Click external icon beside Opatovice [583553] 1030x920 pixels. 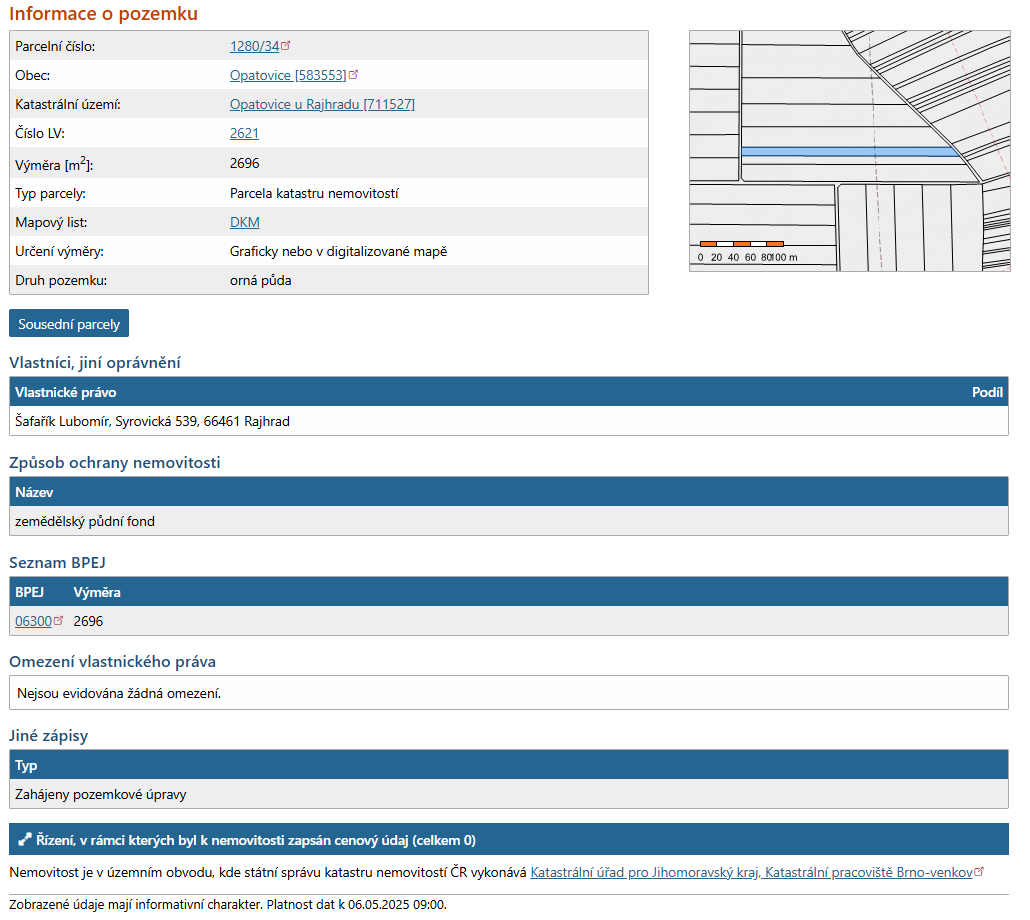point(353,74)
